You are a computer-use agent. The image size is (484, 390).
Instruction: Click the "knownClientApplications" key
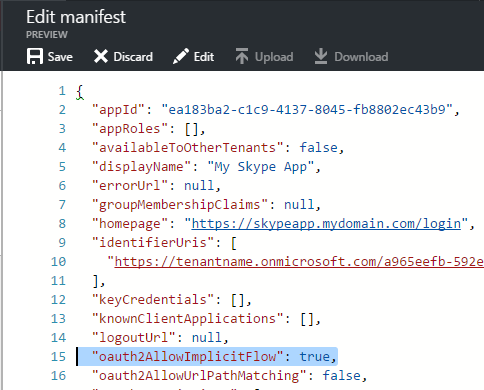click(x=187, y=319)
